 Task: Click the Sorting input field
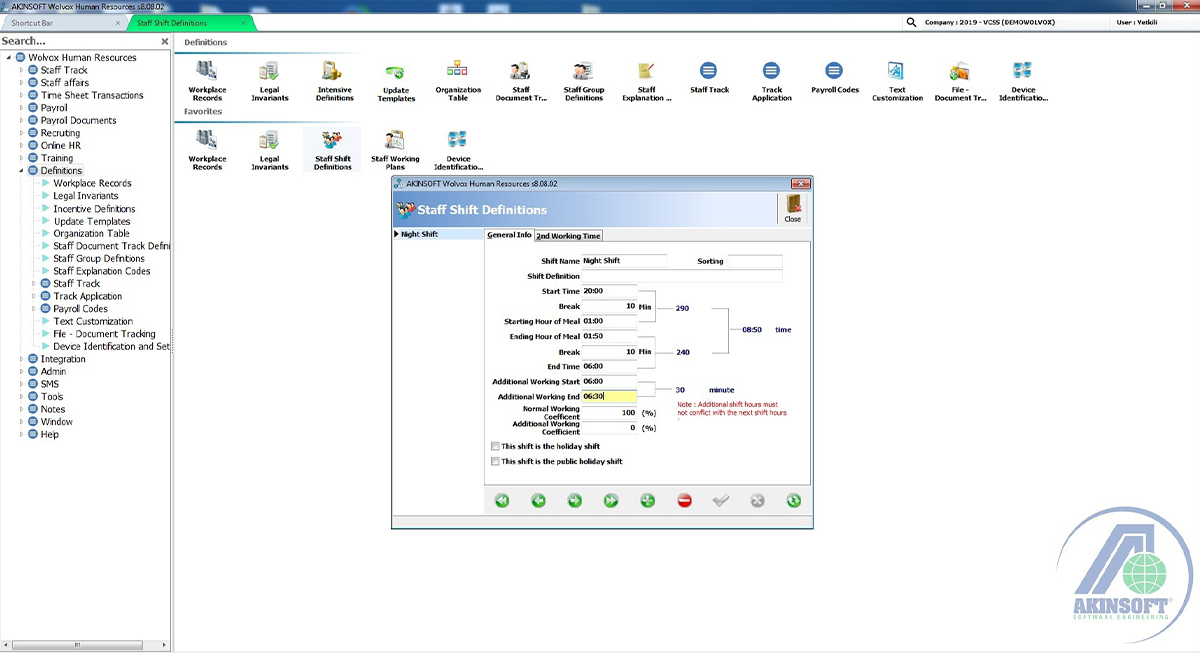tap(754, 261)
